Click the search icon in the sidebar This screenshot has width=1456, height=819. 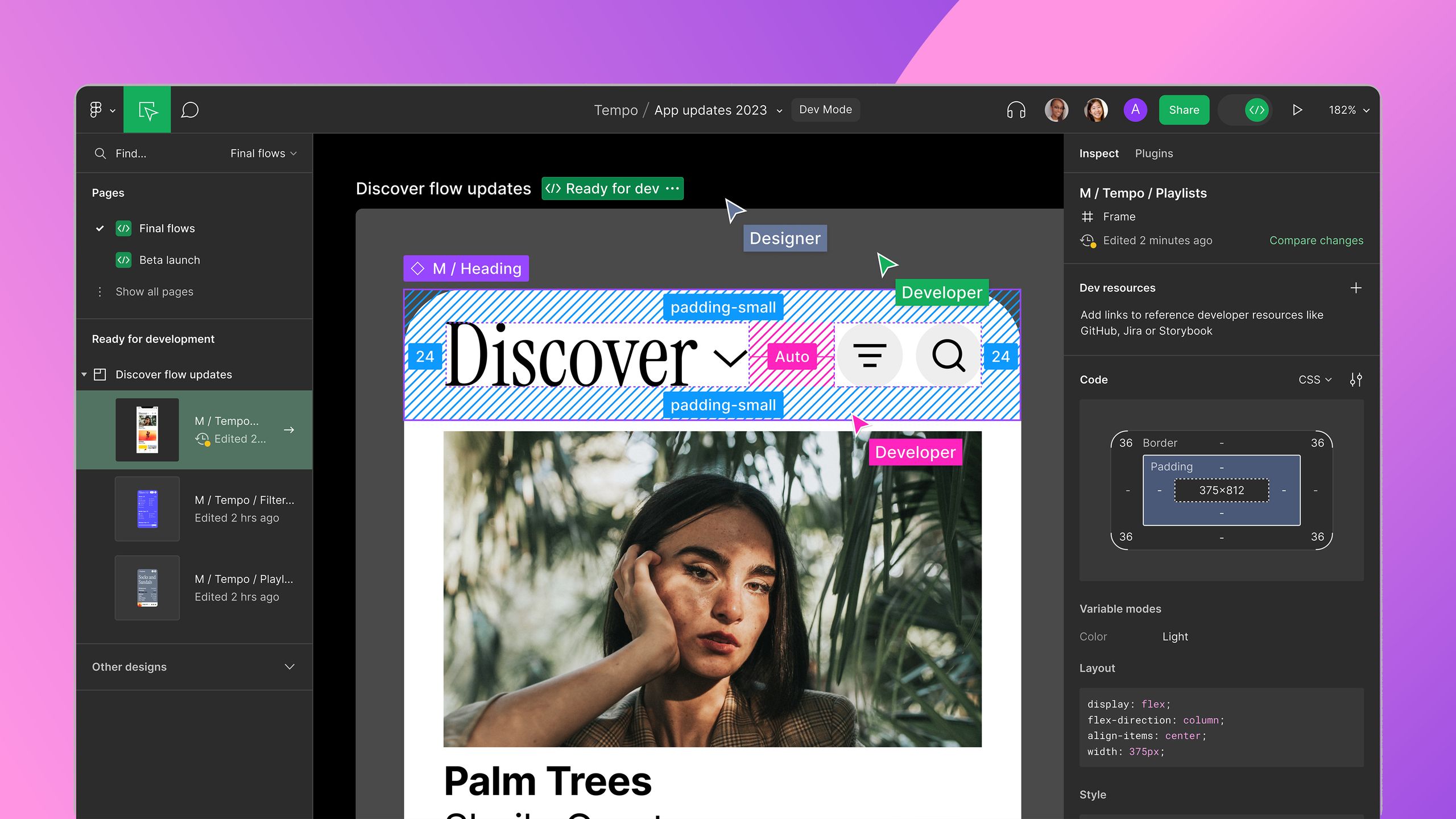coord(100,153)
